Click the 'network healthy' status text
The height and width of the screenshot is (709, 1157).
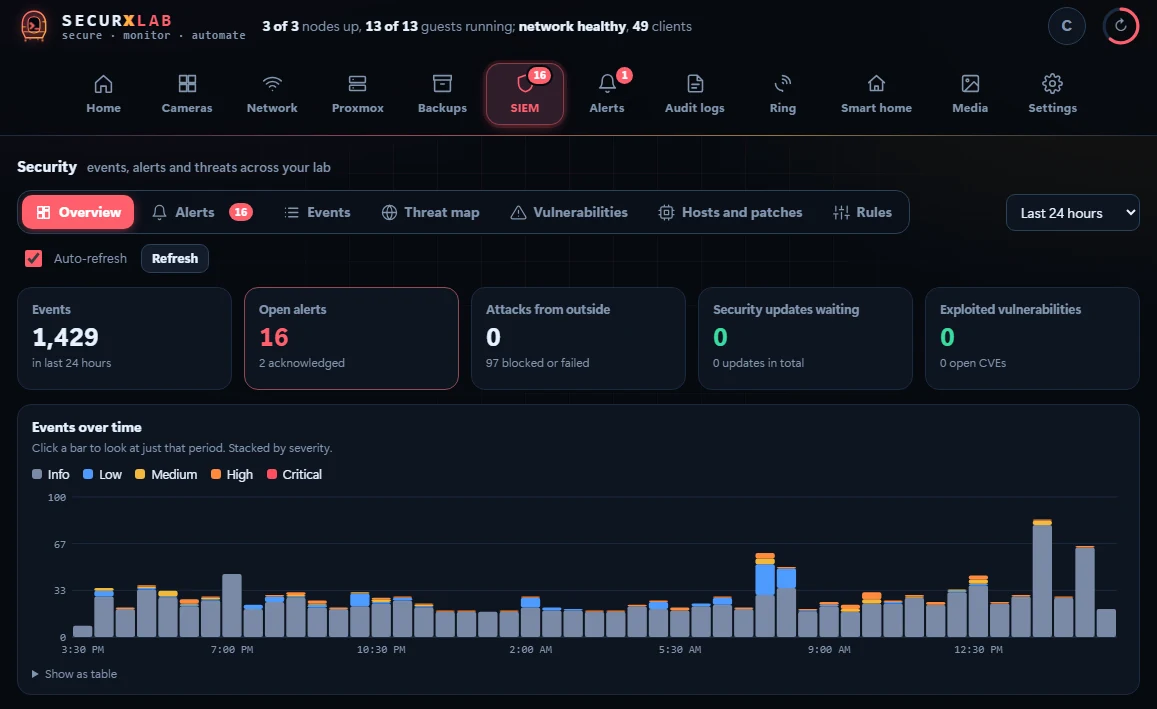click(x=573, y=27)
